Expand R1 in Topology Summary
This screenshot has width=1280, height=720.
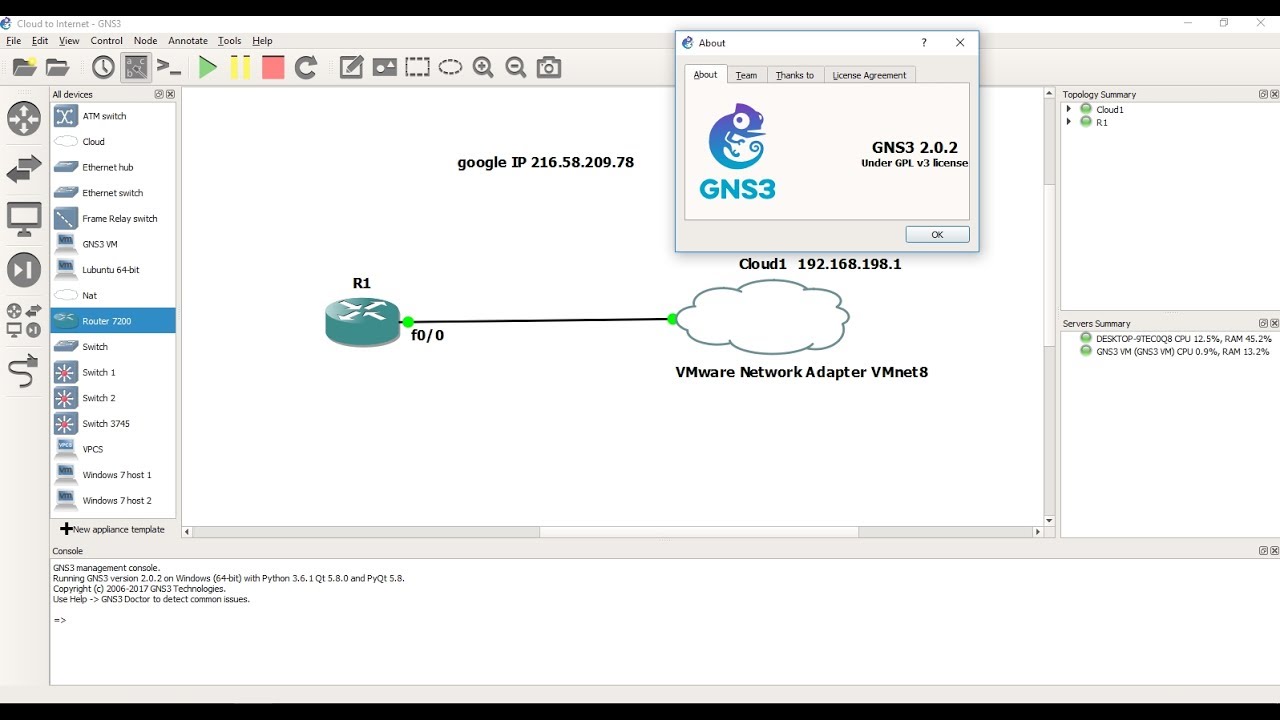[x=1069, y=122]
